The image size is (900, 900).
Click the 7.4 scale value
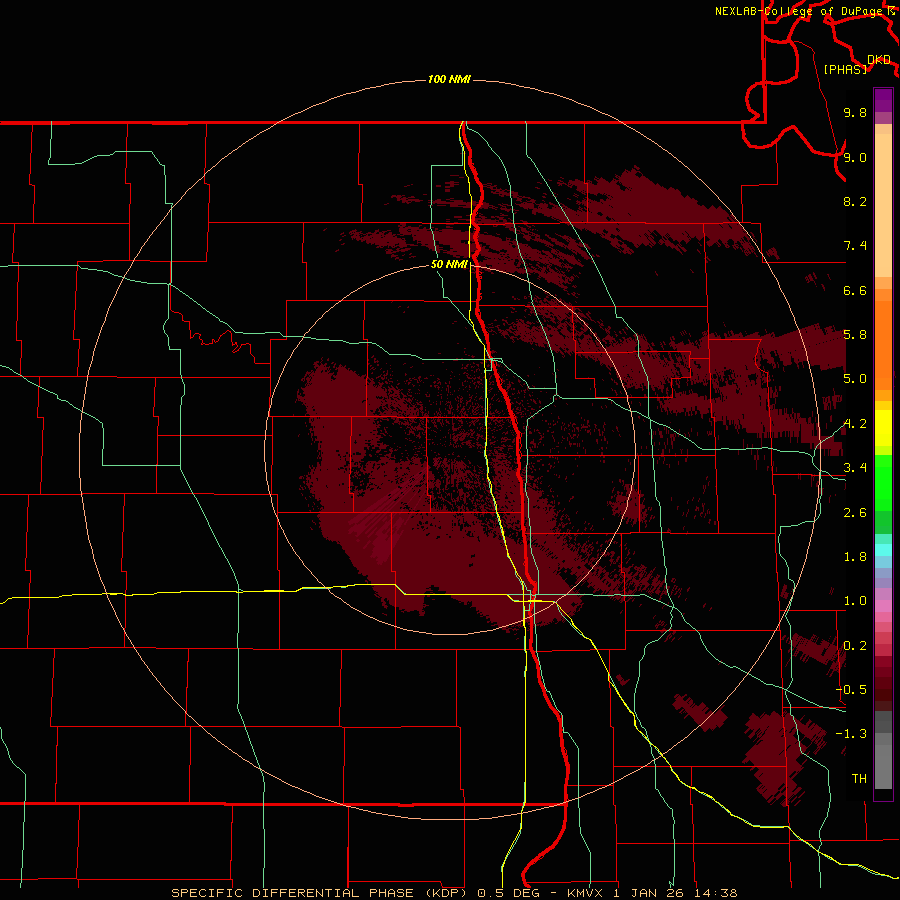855,246
